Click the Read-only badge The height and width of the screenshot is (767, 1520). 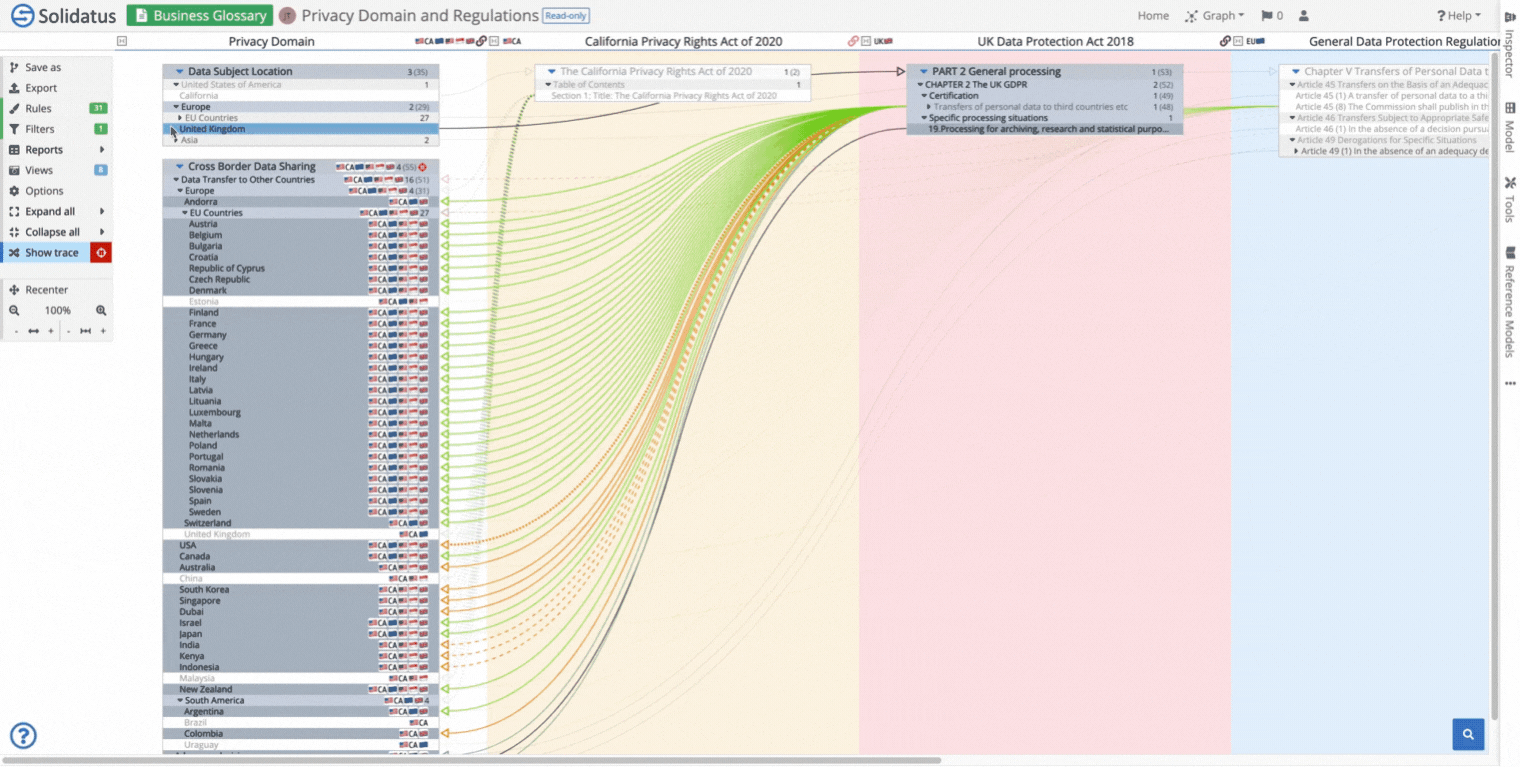(x=566, y=16)
